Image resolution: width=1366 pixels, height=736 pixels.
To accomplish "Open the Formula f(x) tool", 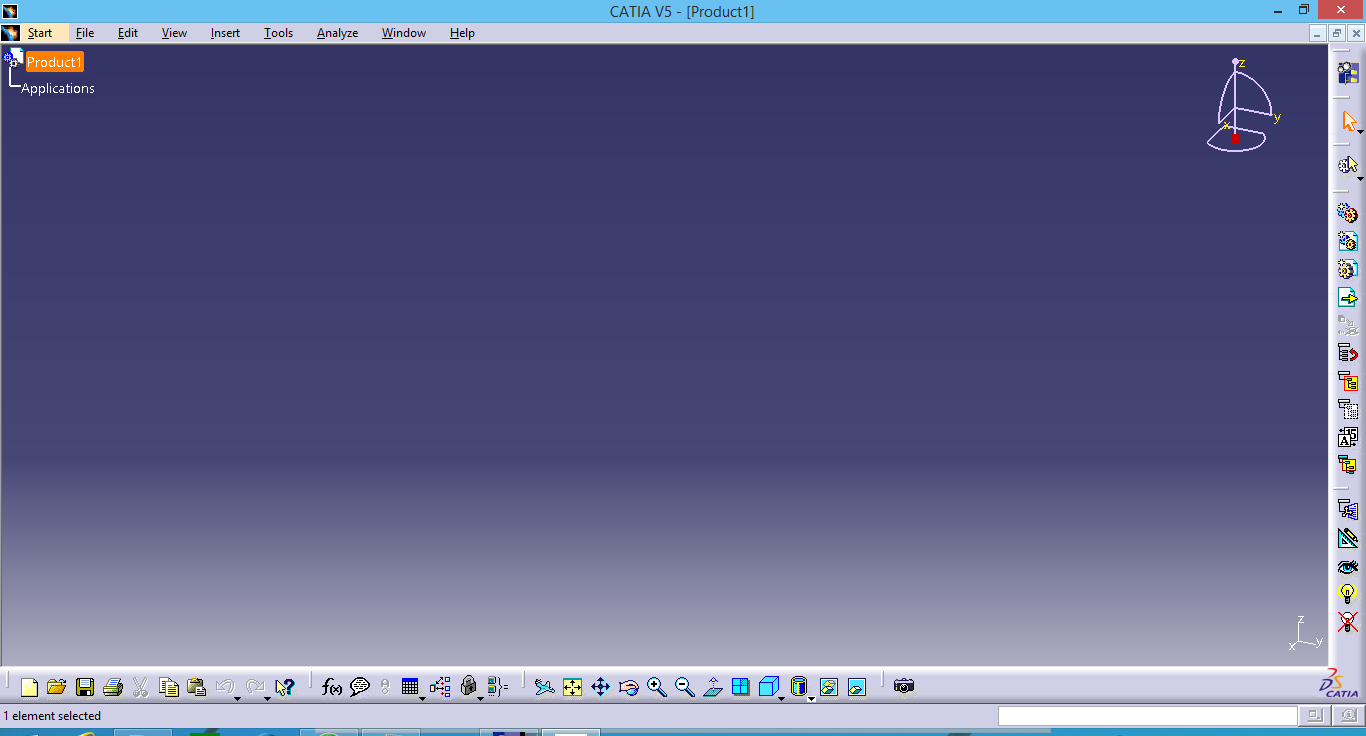I will 332,687.
